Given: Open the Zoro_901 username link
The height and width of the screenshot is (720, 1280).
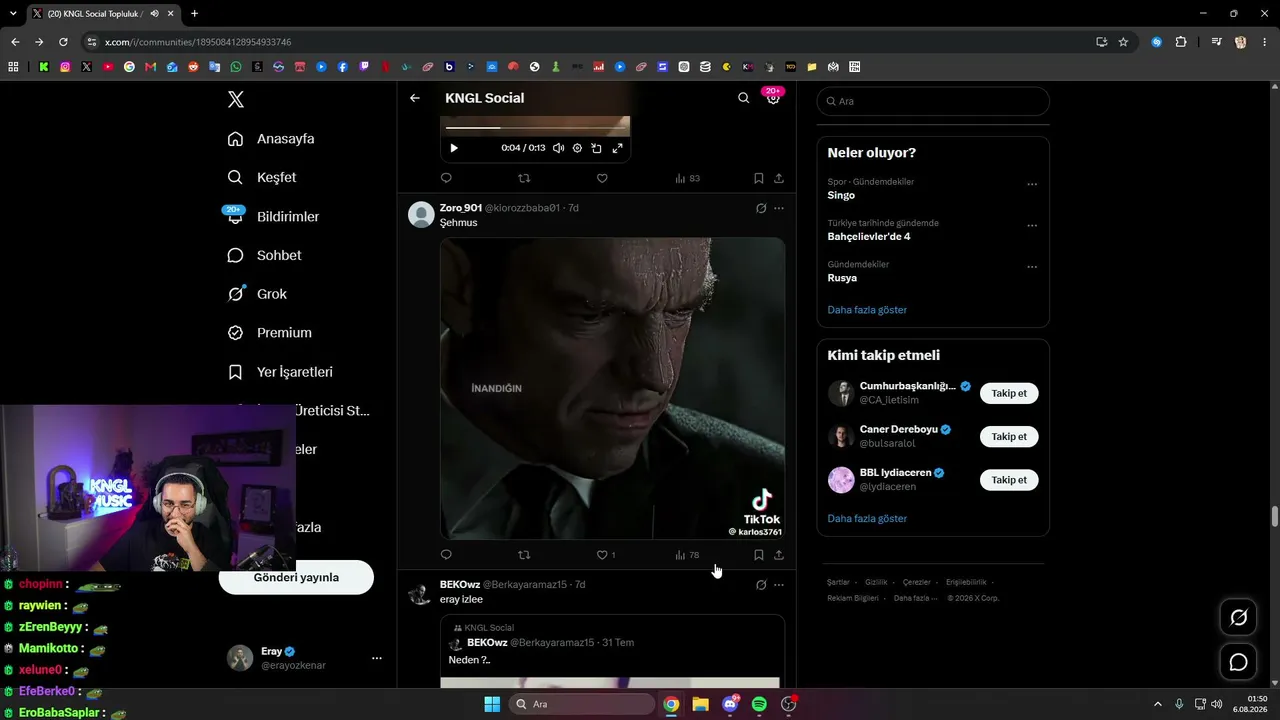Looking at the screenshot, I should tap(461, 208).
